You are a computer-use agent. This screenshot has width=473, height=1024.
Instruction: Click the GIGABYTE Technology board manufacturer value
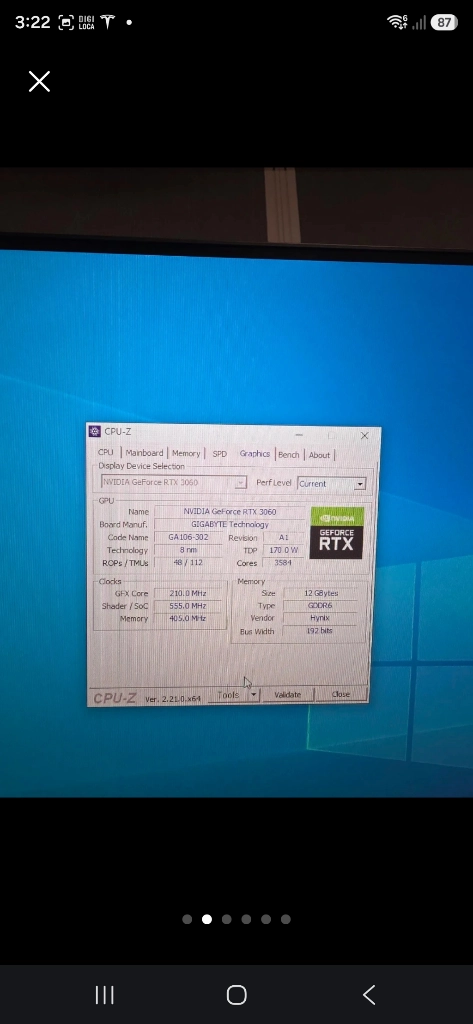pyautogui.click(x=230, y=524)
